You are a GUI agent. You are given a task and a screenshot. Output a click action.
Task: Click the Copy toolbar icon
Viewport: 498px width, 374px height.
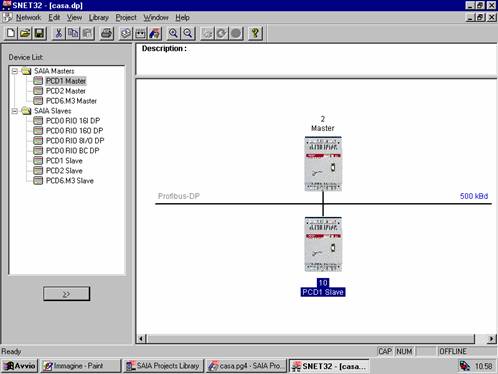point(73,33)
